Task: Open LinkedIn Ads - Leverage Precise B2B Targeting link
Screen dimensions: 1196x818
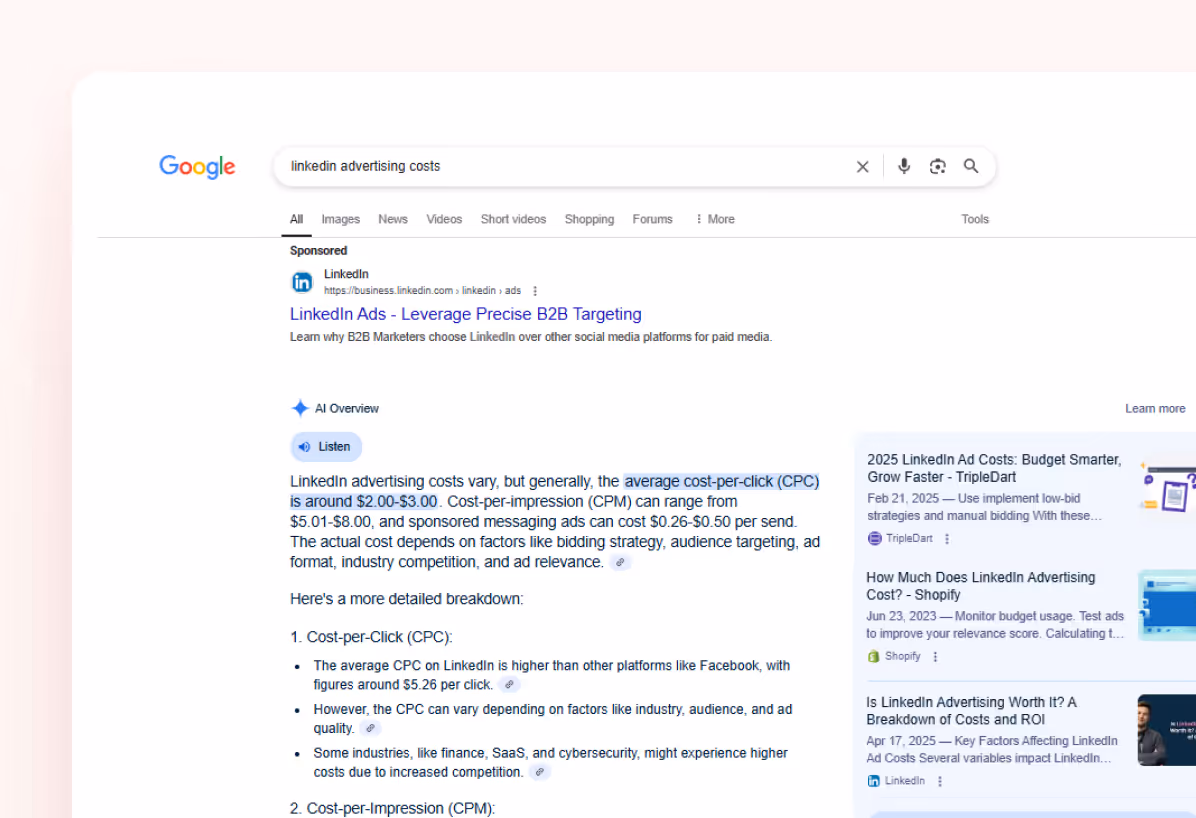Action: pyautogui.click(x=465, y=314)
